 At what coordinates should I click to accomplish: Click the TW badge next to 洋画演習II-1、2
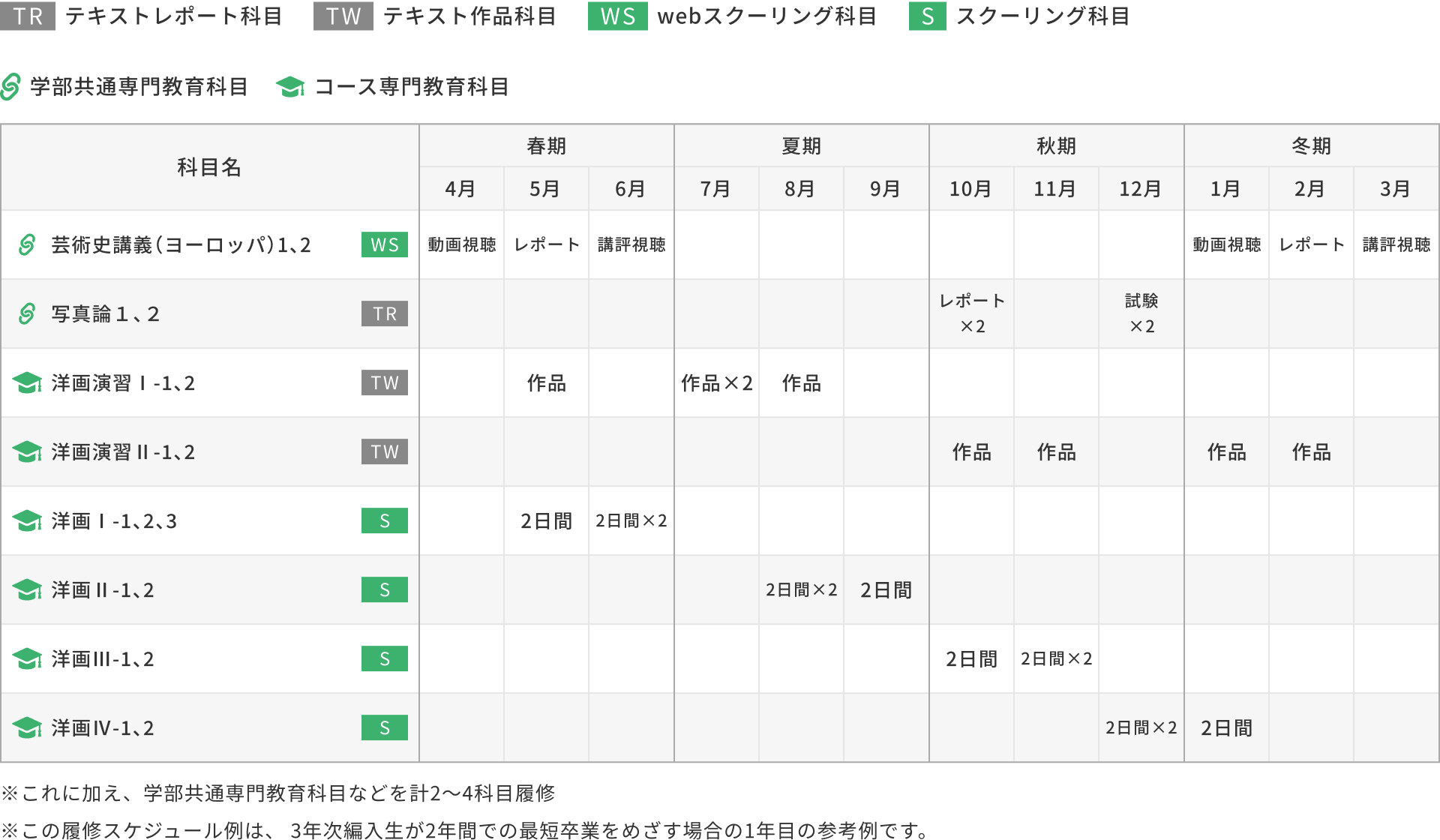tap(385, 451)
